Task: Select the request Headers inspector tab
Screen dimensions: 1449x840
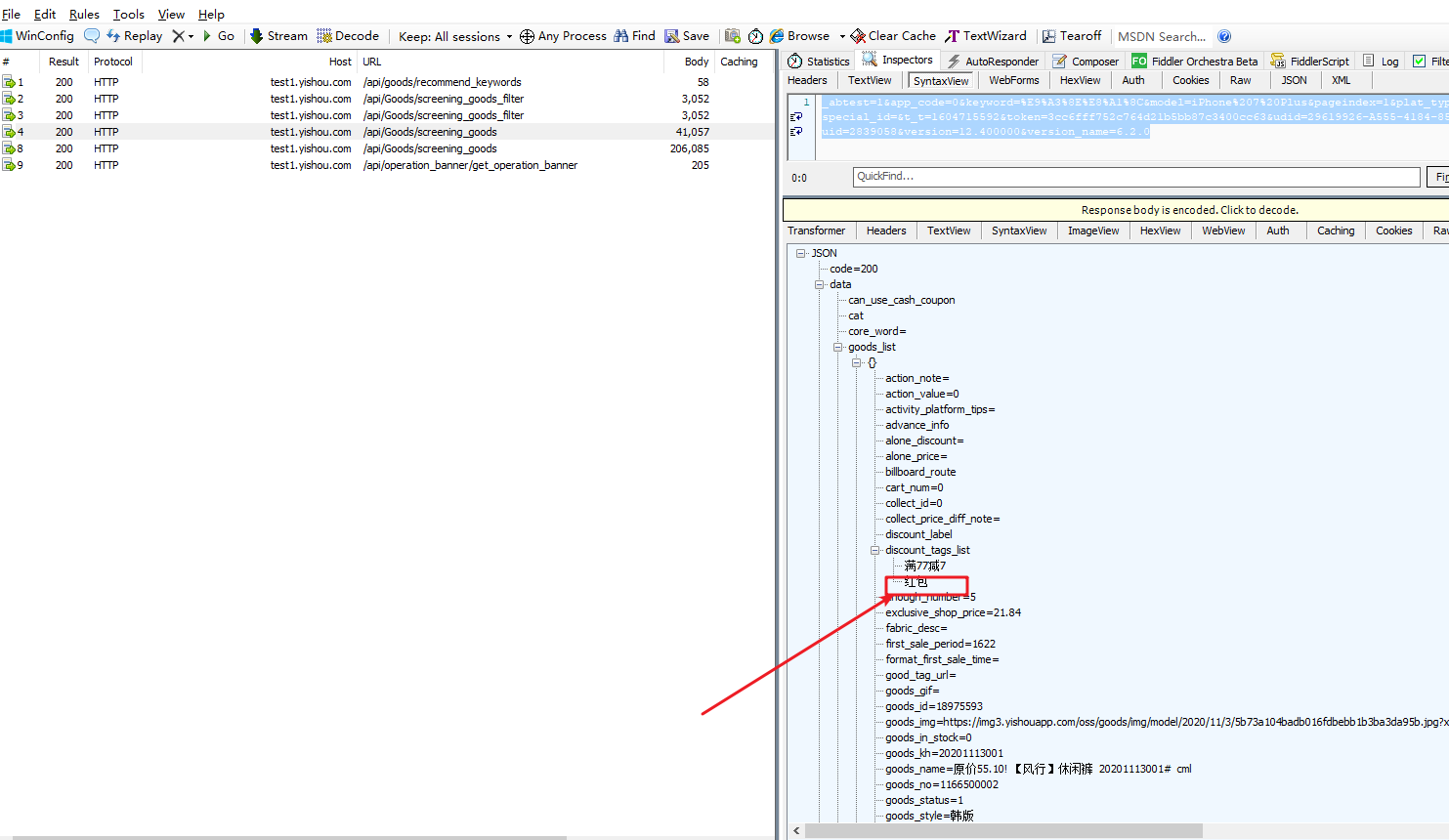Action: point(807,80)
